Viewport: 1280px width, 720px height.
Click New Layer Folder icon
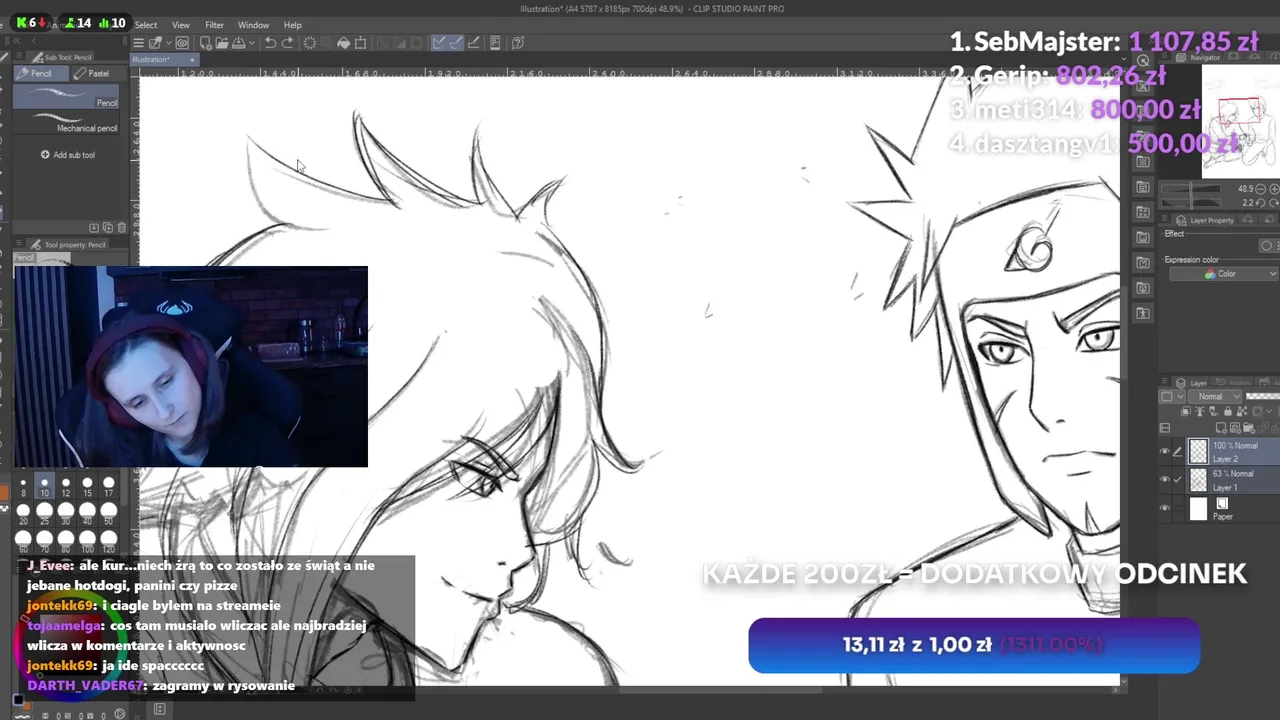tap(1249, 428)
